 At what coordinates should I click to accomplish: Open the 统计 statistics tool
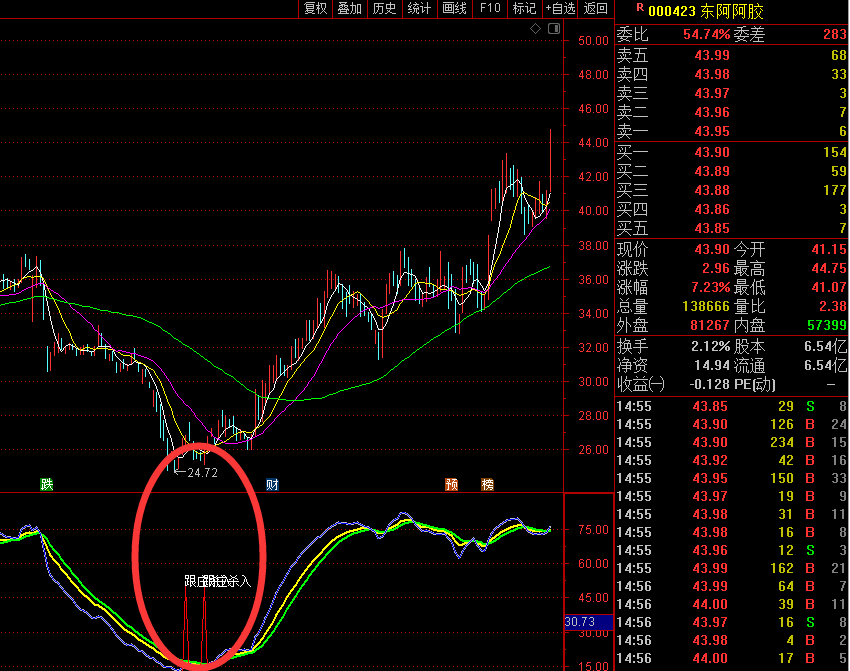coord(419,8)
